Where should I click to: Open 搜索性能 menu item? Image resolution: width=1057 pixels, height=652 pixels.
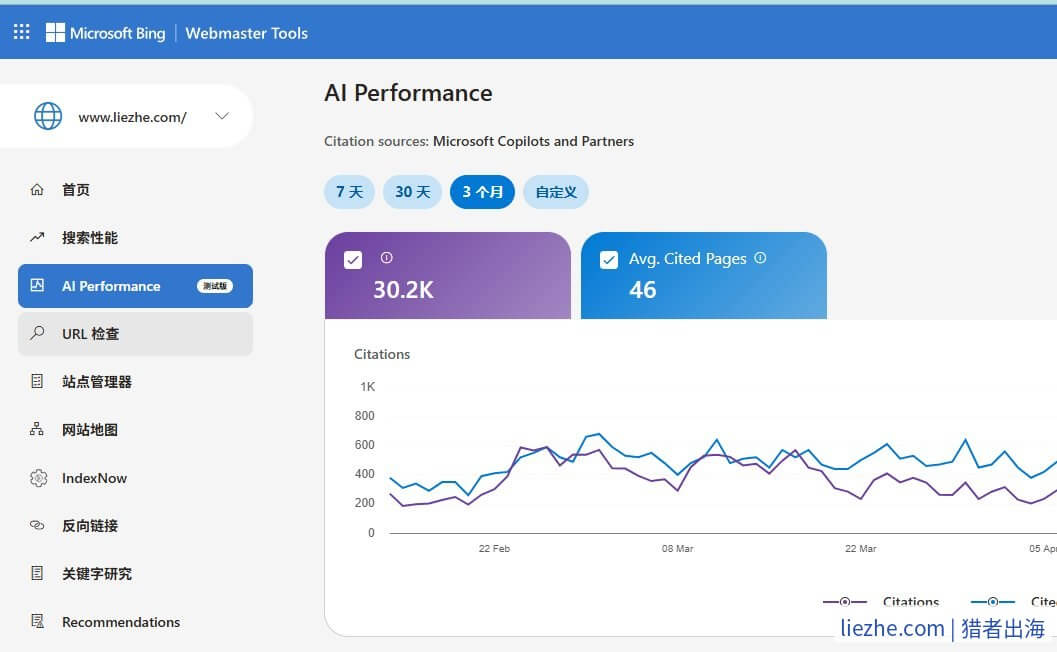(135, 237)
